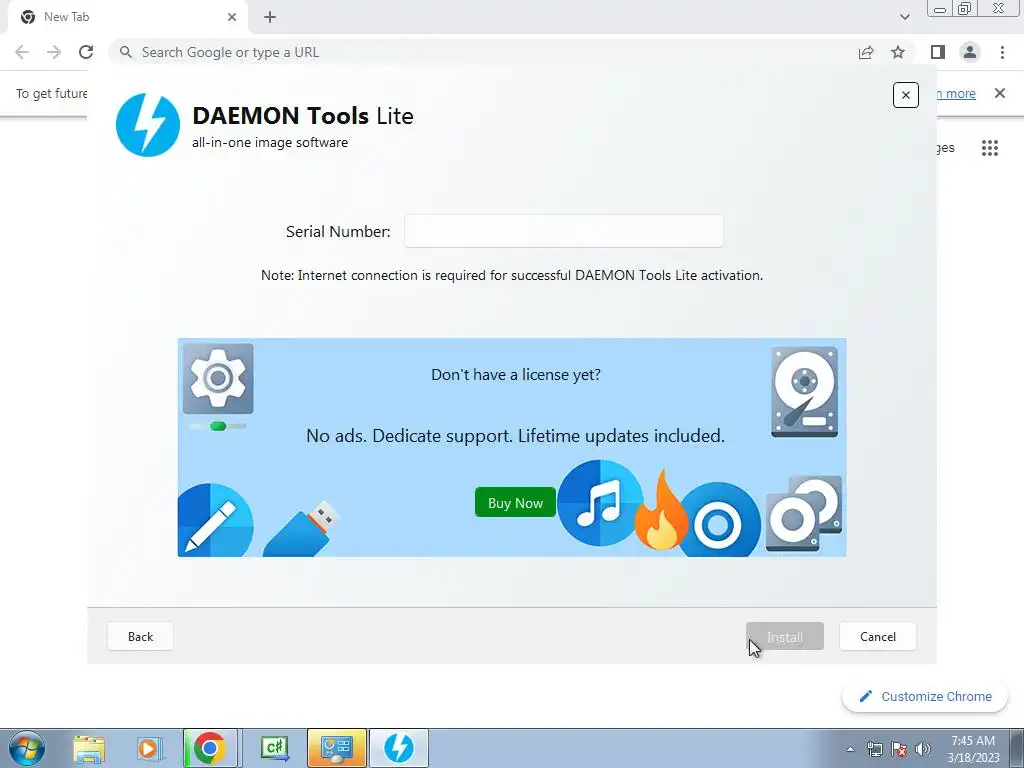Image resolution: width=1024 pixels, height=768 pixels.
Task: Open the Control Panel taskbar item
Action: click(x=337, y=748)
